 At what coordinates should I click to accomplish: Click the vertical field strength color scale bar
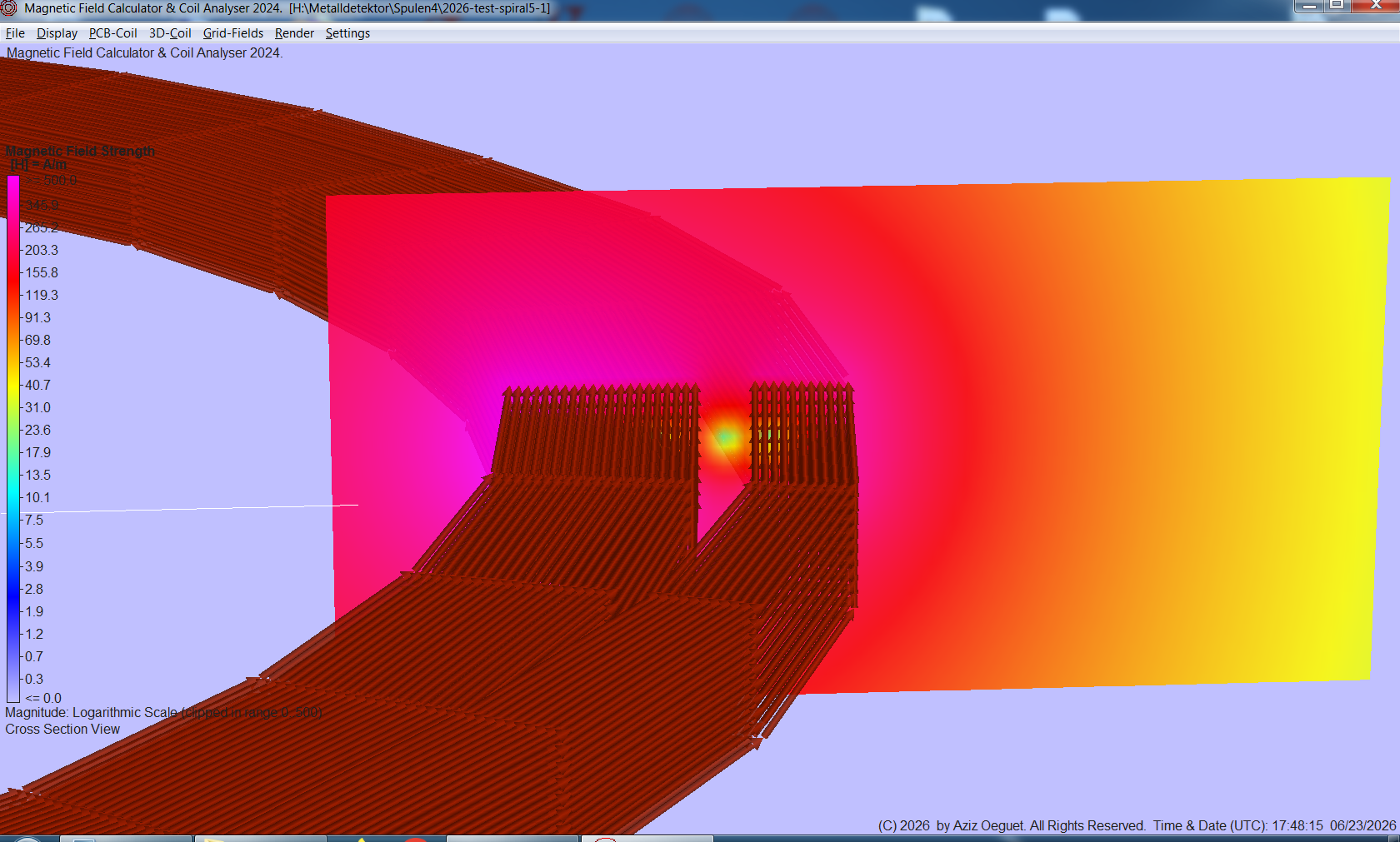(13, 439)
